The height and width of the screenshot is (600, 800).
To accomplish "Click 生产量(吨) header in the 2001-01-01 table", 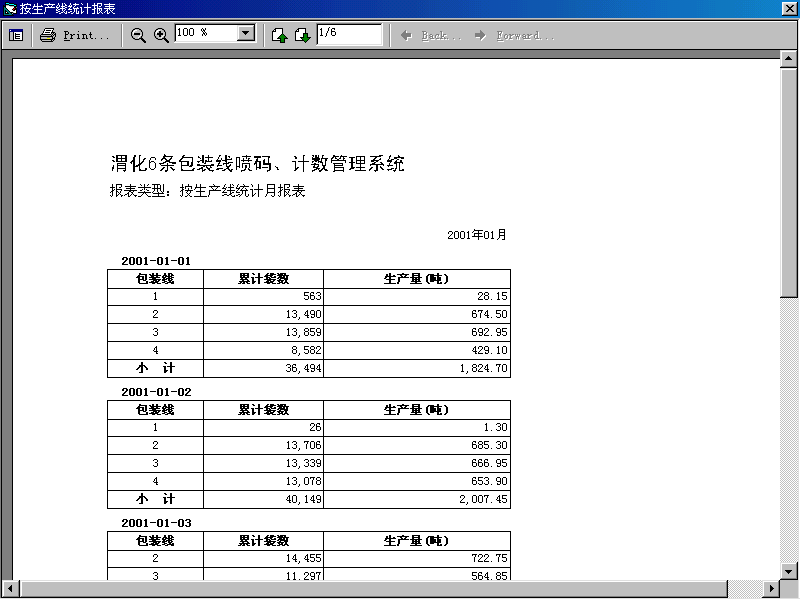I will (416, 279).
